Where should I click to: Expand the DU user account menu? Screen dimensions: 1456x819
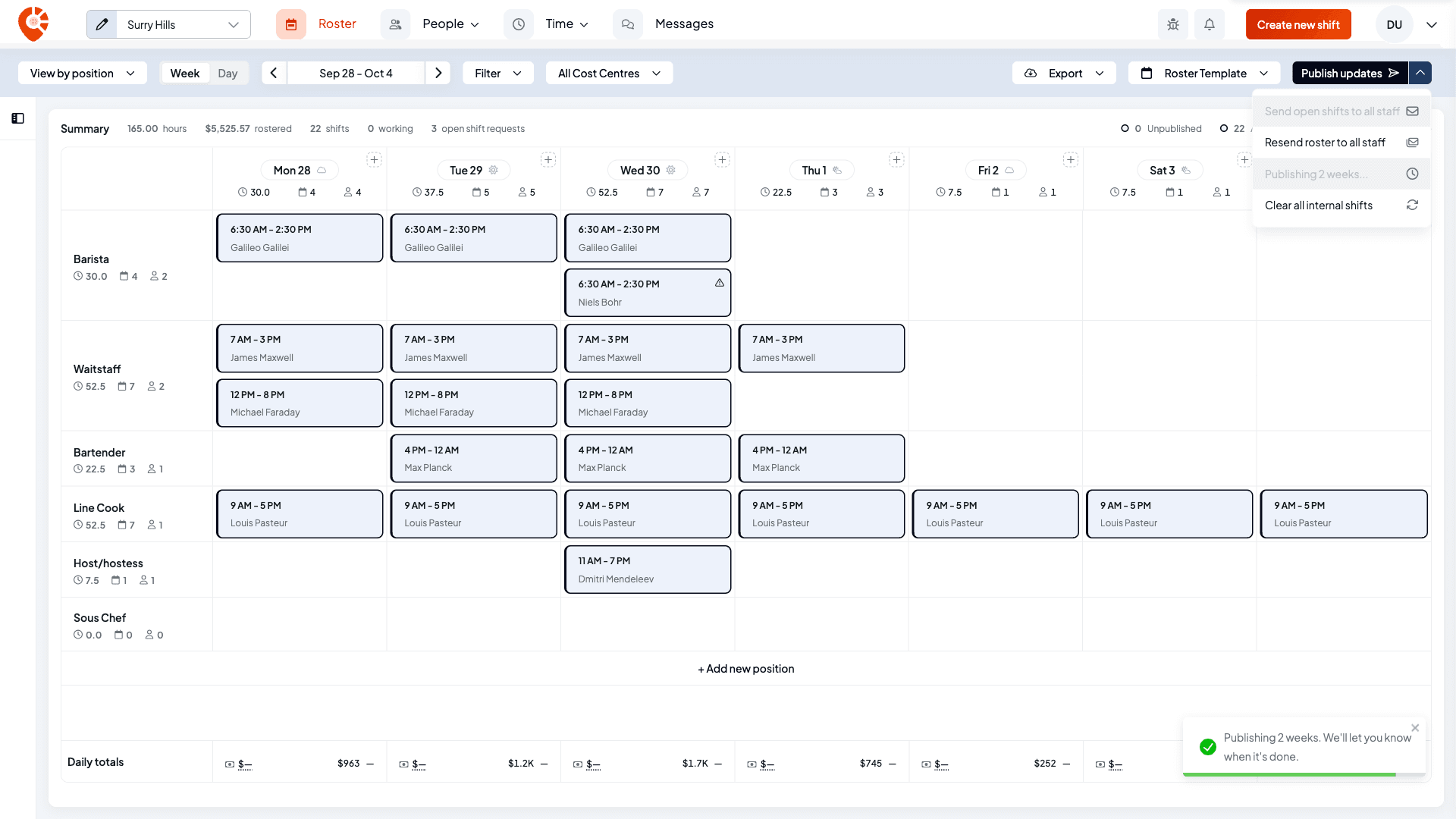tap(1432, 24)
